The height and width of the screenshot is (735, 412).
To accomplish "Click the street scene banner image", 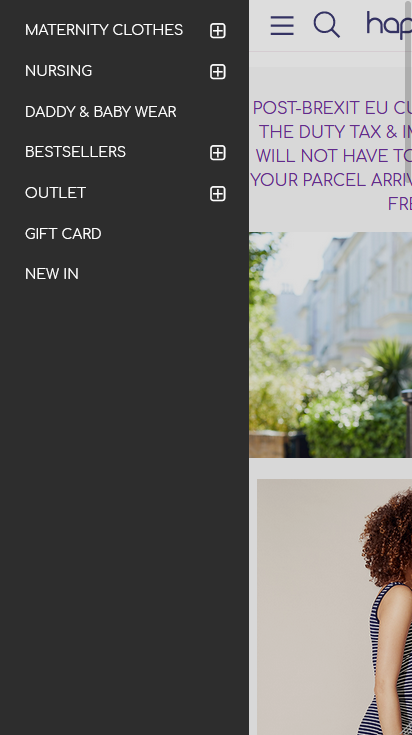I will tap(330, 345).
